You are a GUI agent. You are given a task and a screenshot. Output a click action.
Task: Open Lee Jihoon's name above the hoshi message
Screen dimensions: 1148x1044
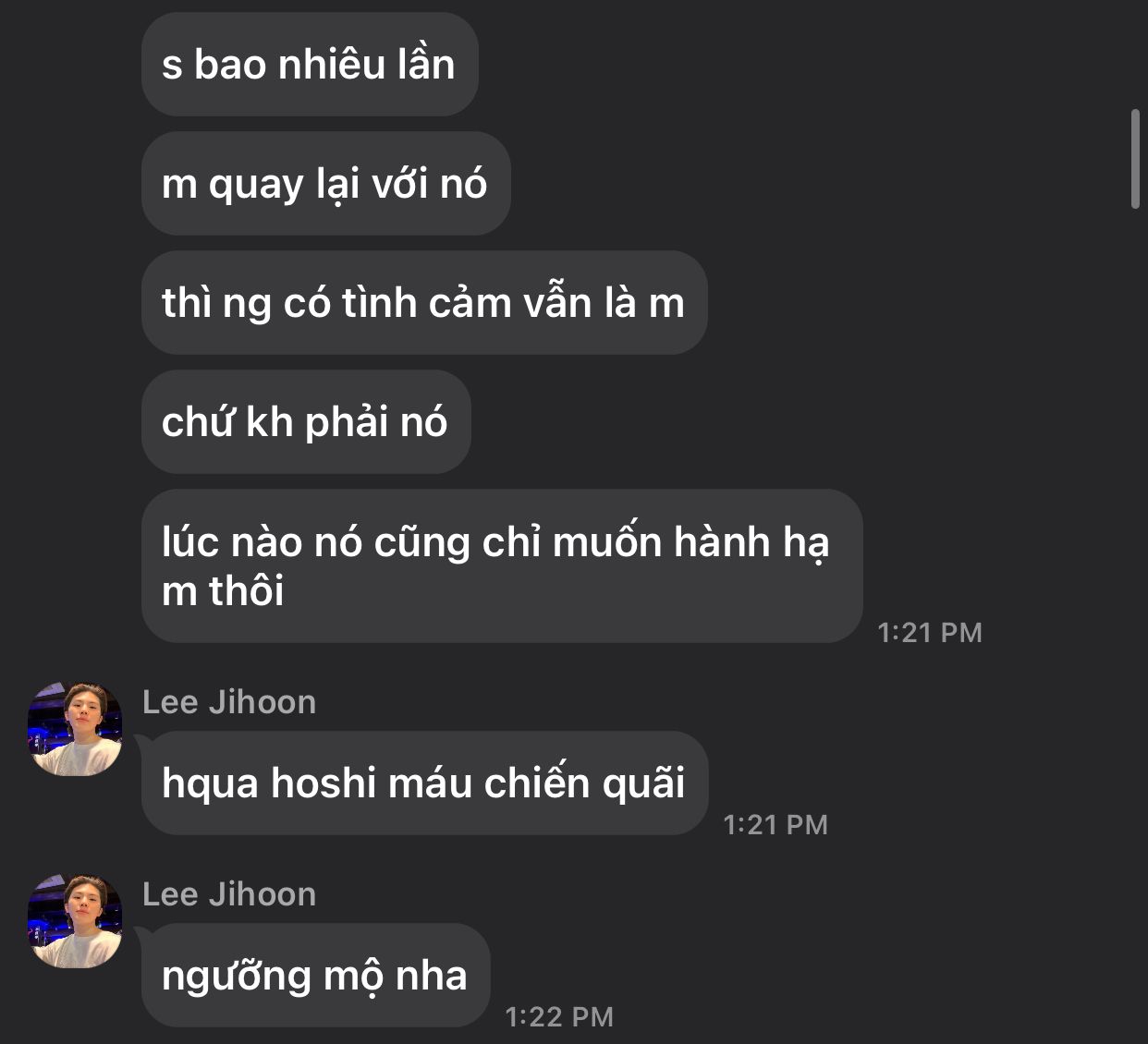click(x=229, y=702)
